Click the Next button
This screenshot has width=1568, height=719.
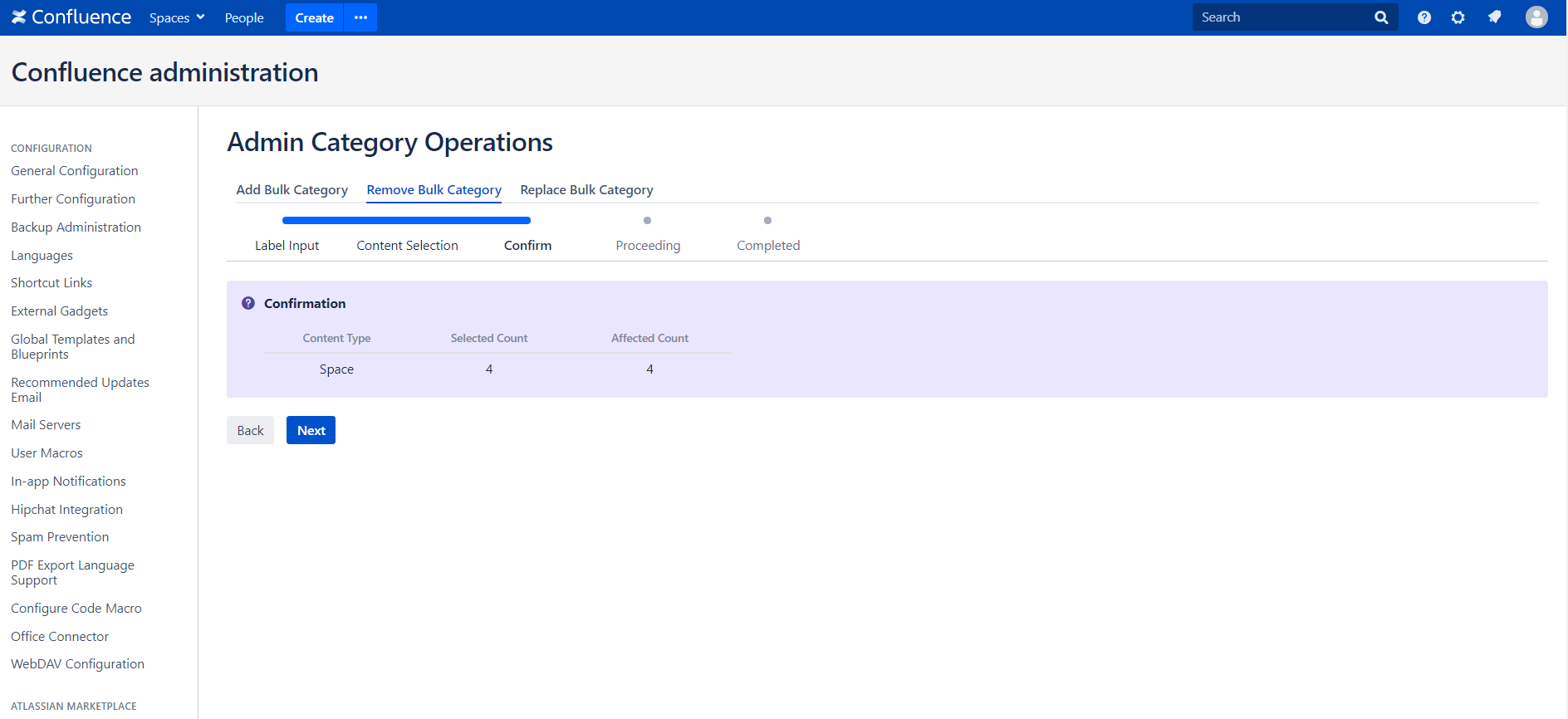click(x=311, y=430)
